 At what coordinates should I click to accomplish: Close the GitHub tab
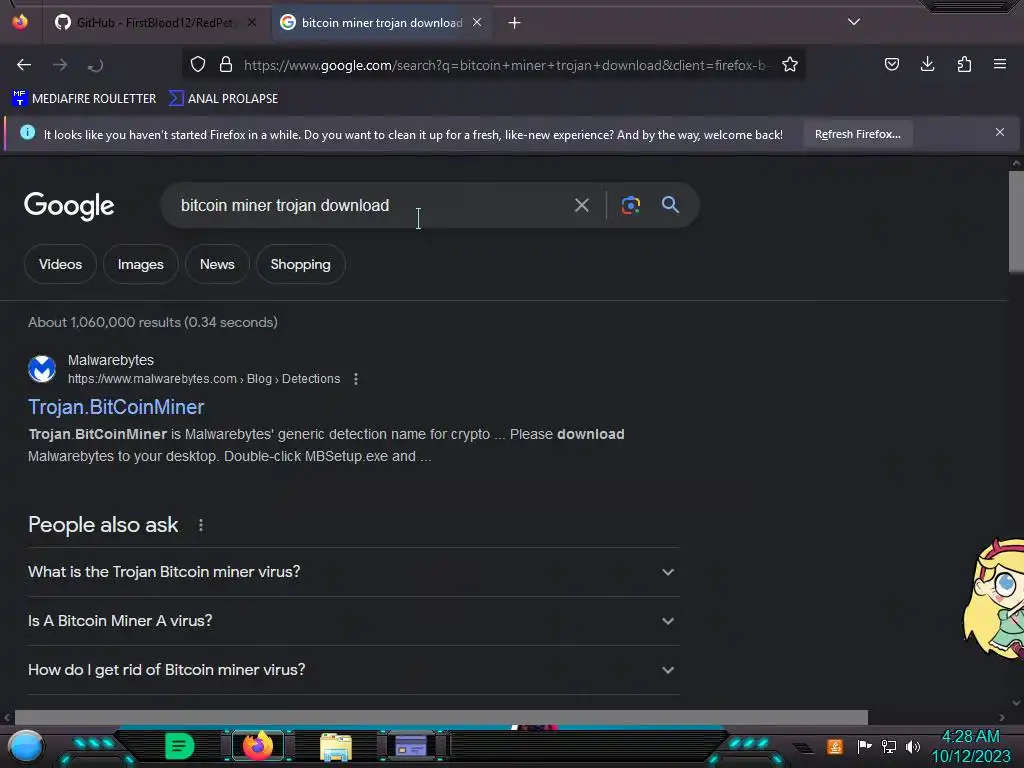pyautogui.click(x=252, y=22)
